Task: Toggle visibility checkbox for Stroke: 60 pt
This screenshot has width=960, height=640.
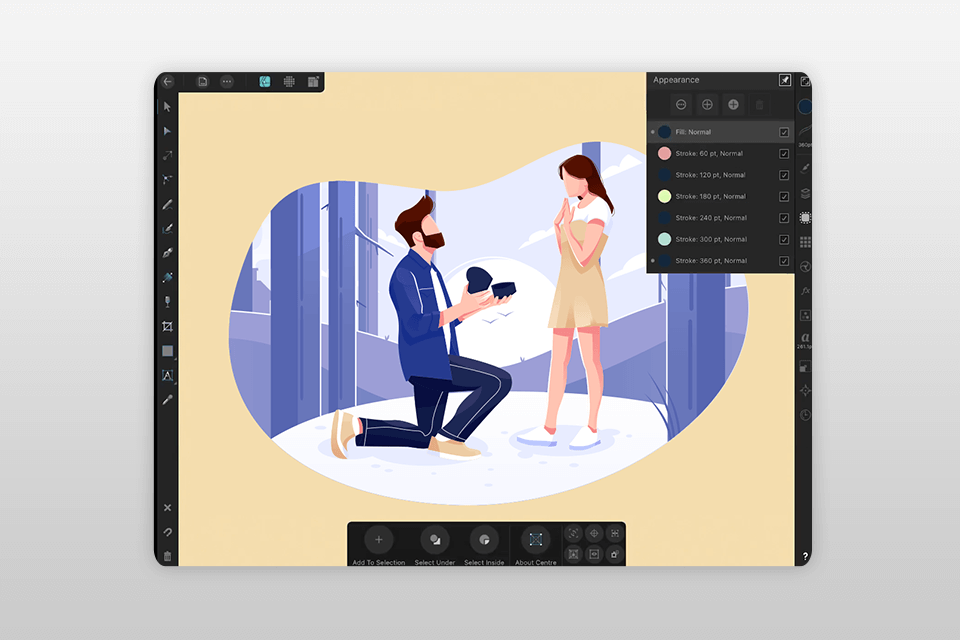Action: pyautogui.click(x=783, y=153)
